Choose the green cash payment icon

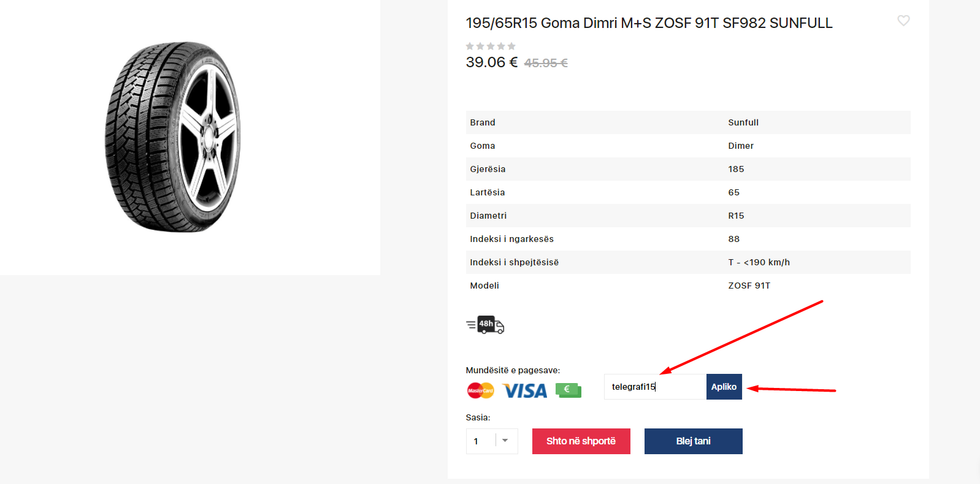point(568,391)
